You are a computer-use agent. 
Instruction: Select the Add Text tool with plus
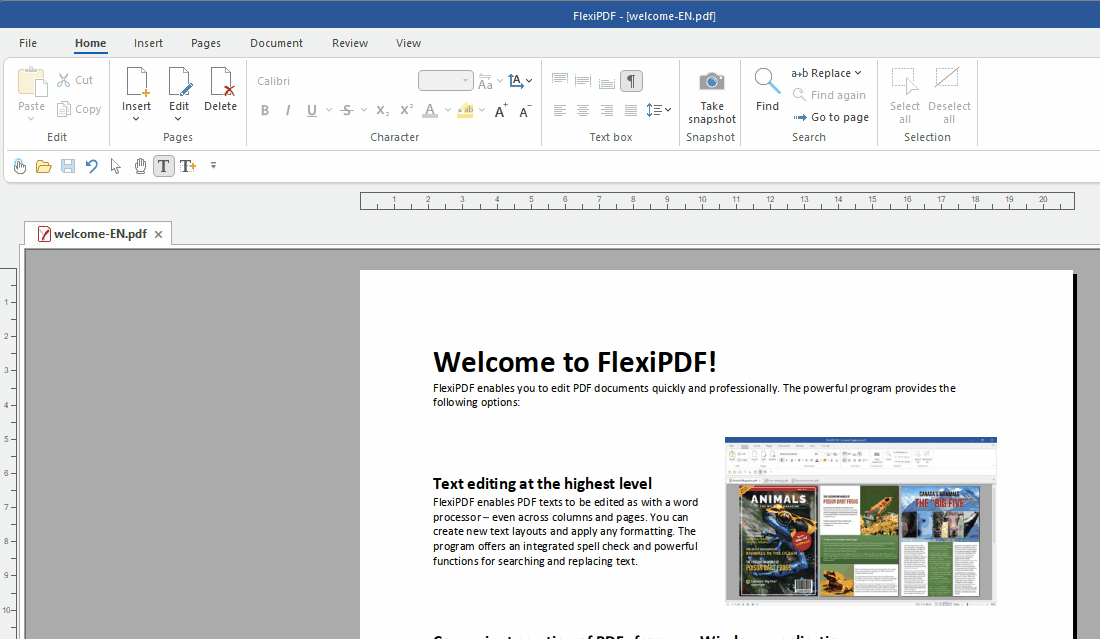point(188,166)
